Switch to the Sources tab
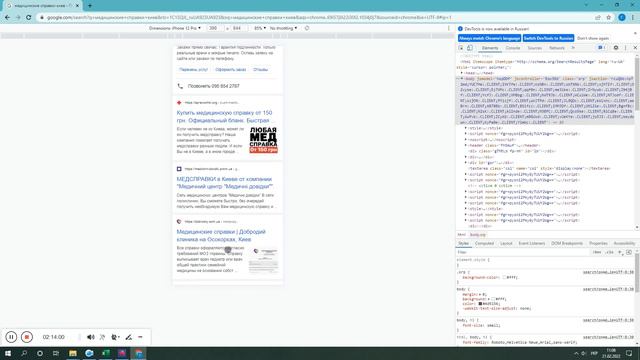Image resolution: width=640 pixels, height=360 pixels. [x=534, y=48]
